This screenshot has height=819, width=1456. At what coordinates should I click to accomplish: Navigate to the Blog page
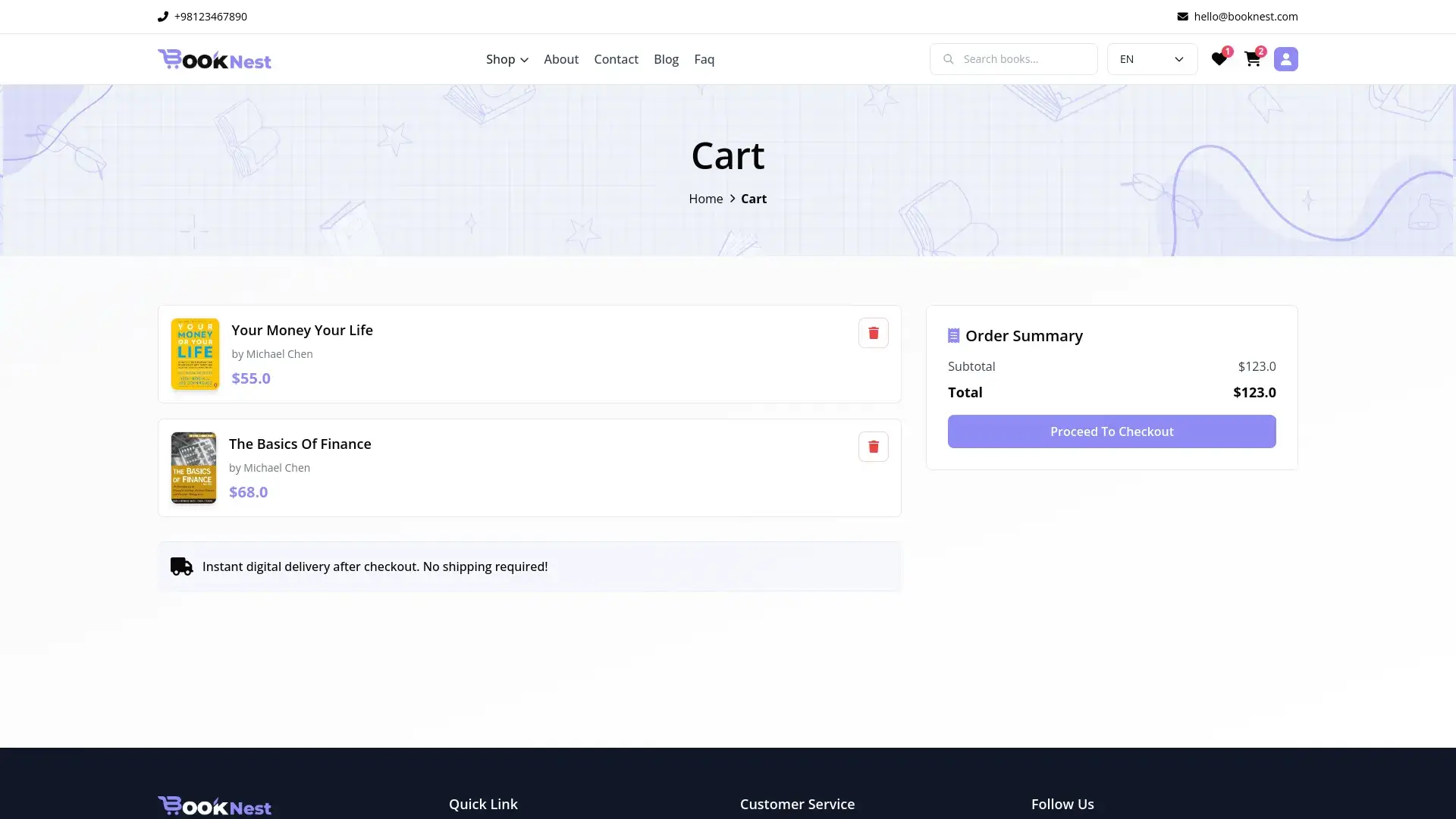pos(666,59)
